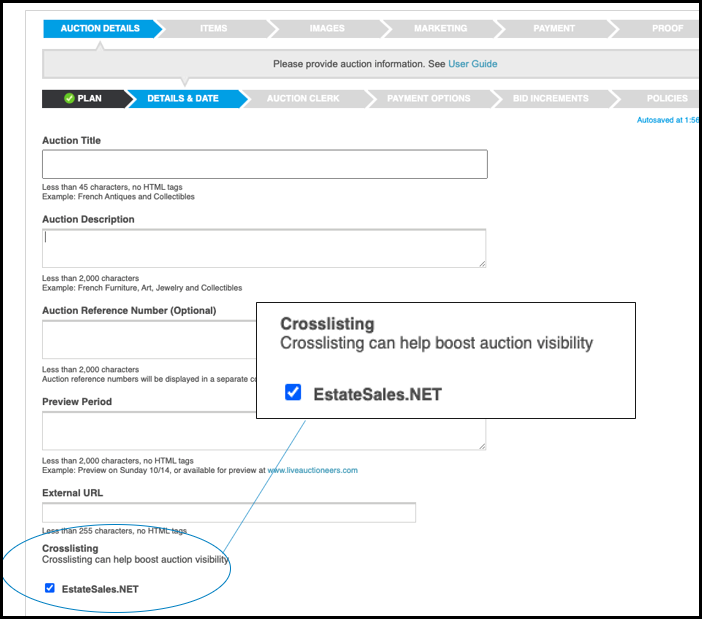
Task: Open the Items step tab
Action: (x=214, y=29)
